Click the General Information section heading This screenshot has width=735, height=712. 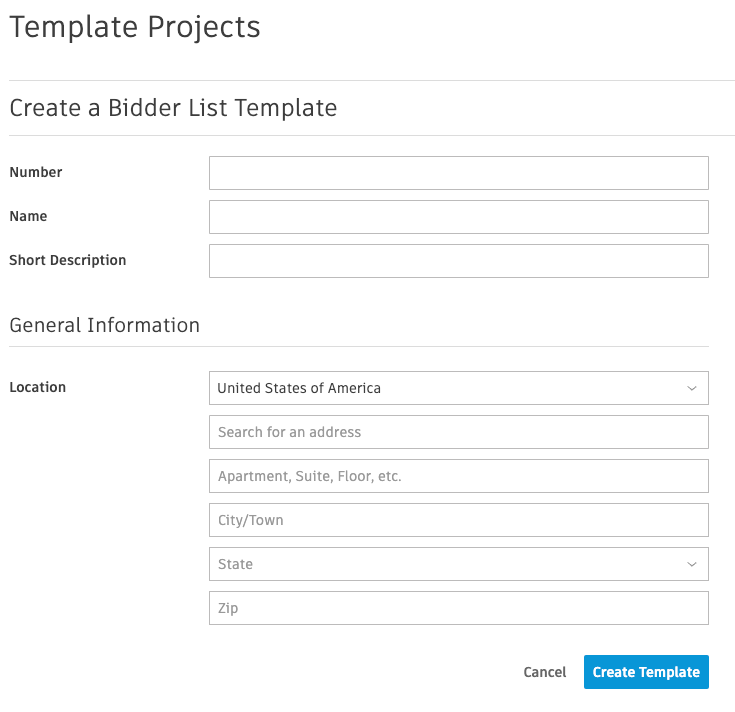[105, 325]
